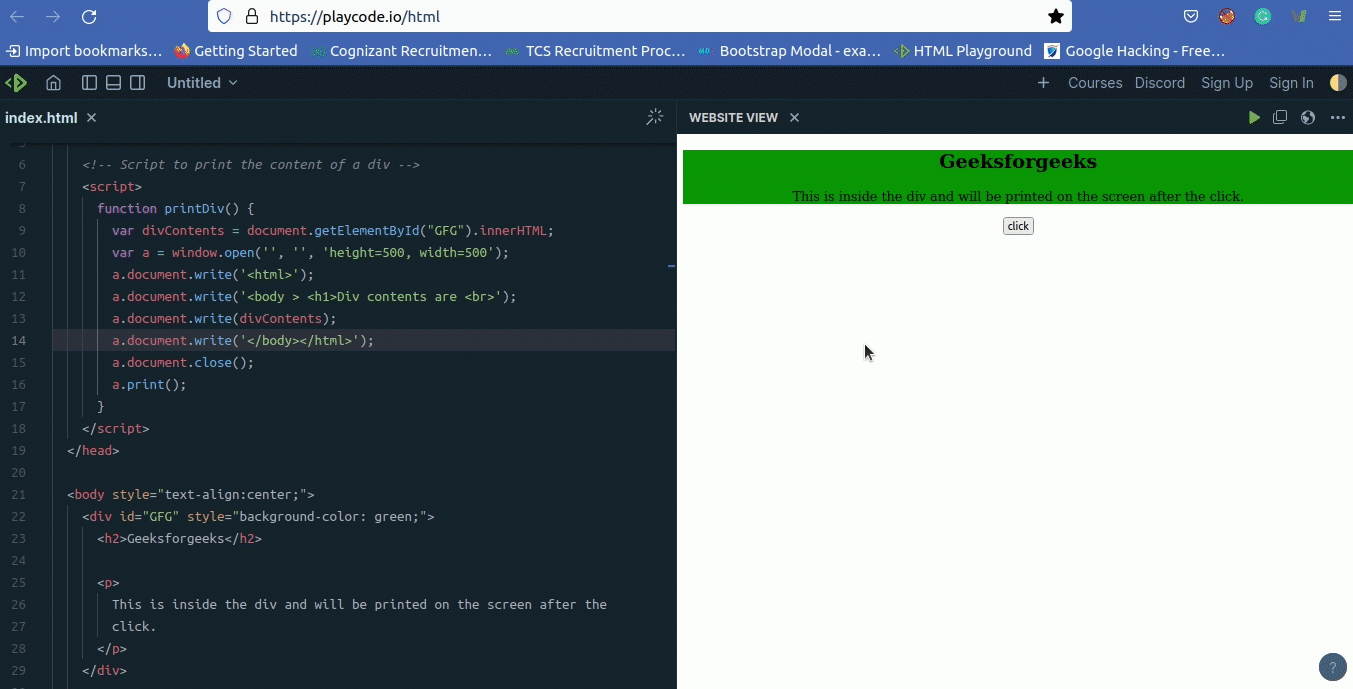Switch to the index.html tab
The height and width of the screenshot is (689, 1353).
(41, 117)
